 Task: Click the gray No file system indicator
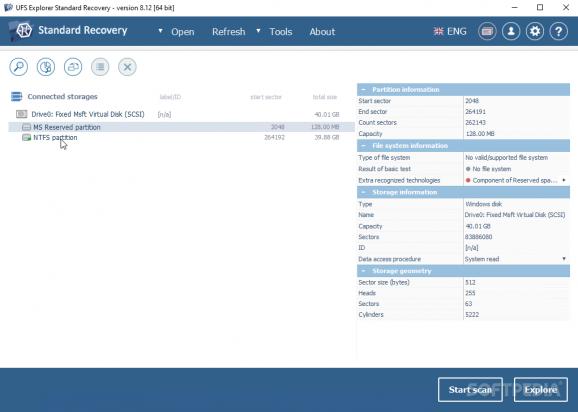coord(468,169)
